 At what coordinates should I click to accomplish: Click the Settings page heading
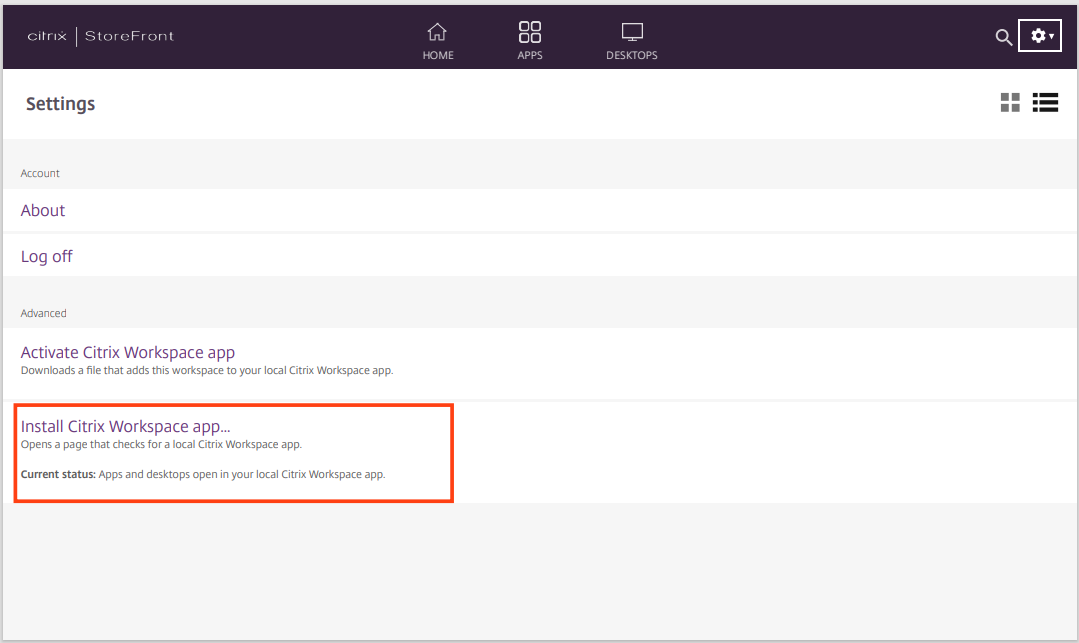pyautogui.click(x=61, y=104)
